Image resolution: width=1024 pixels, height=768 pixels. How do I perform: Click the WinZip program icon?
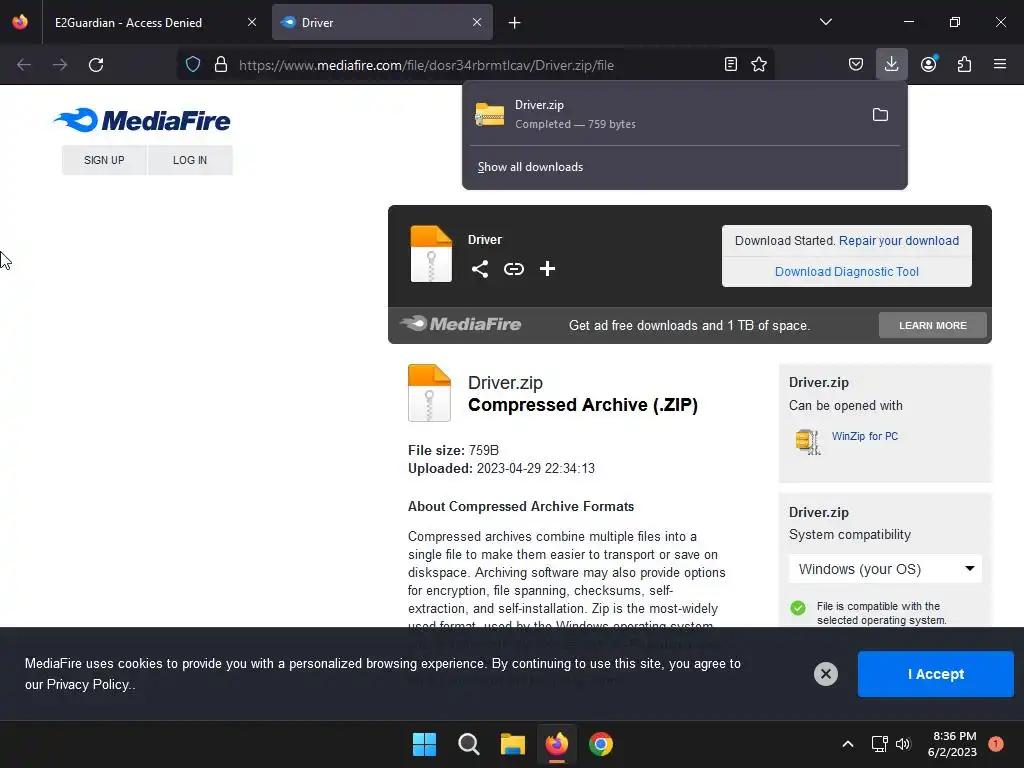(808, 441)
